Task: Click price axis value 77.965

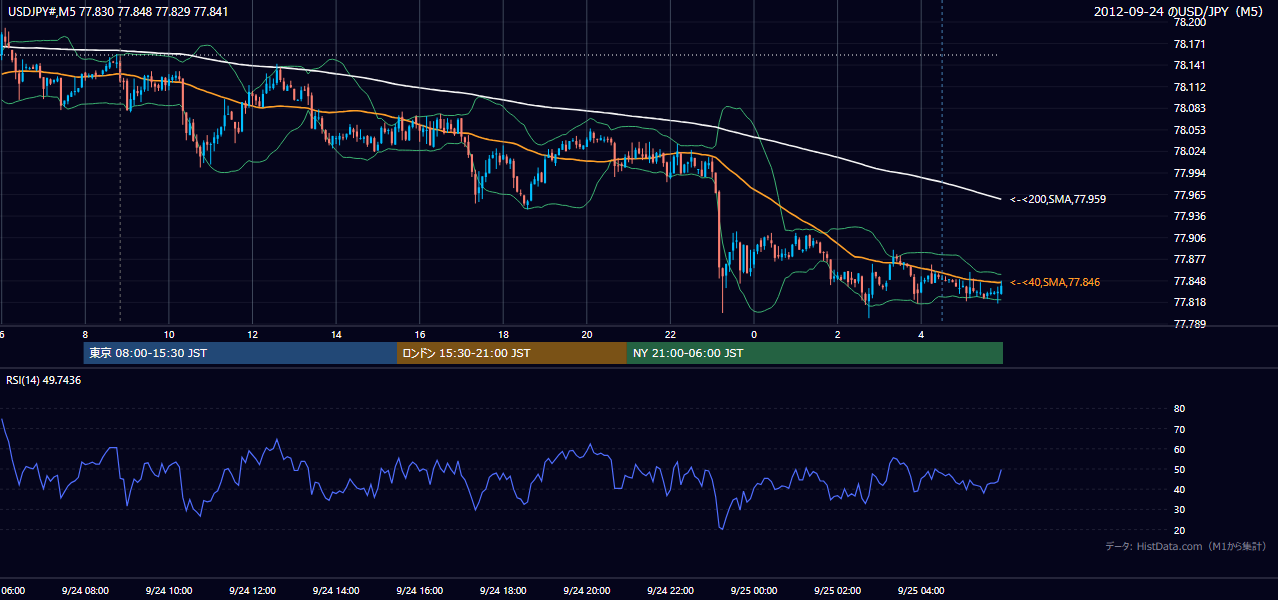Action: click(x=1188, y=195)
